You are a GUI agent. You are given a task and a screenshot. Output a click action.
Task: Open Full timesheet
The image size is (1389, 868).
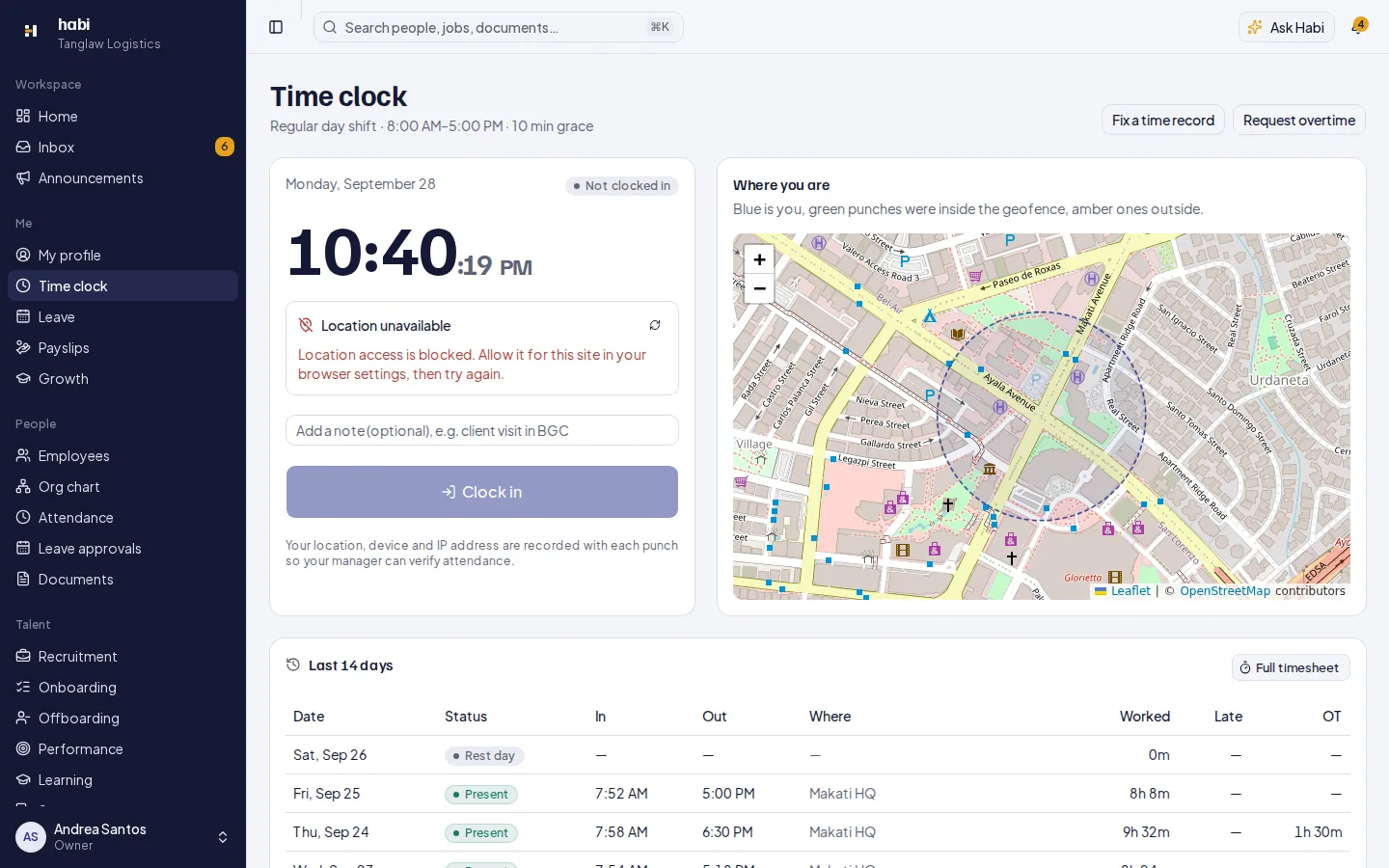point(1291,667)
